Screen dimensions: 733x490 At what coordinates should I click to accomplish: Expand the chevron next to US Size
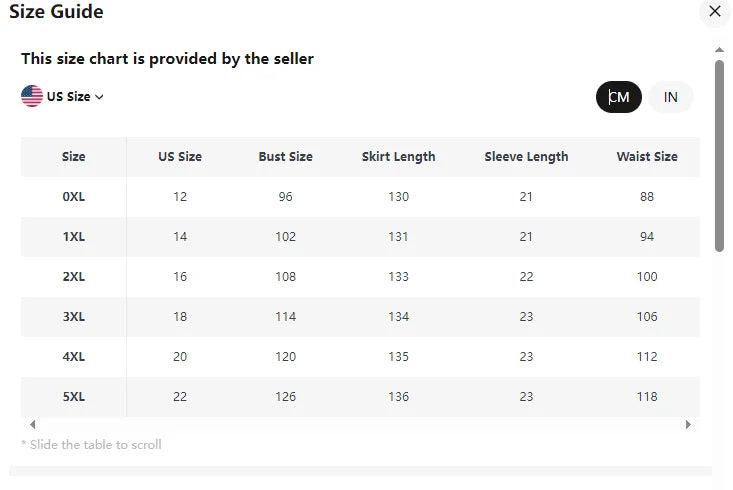pos(99,97)
